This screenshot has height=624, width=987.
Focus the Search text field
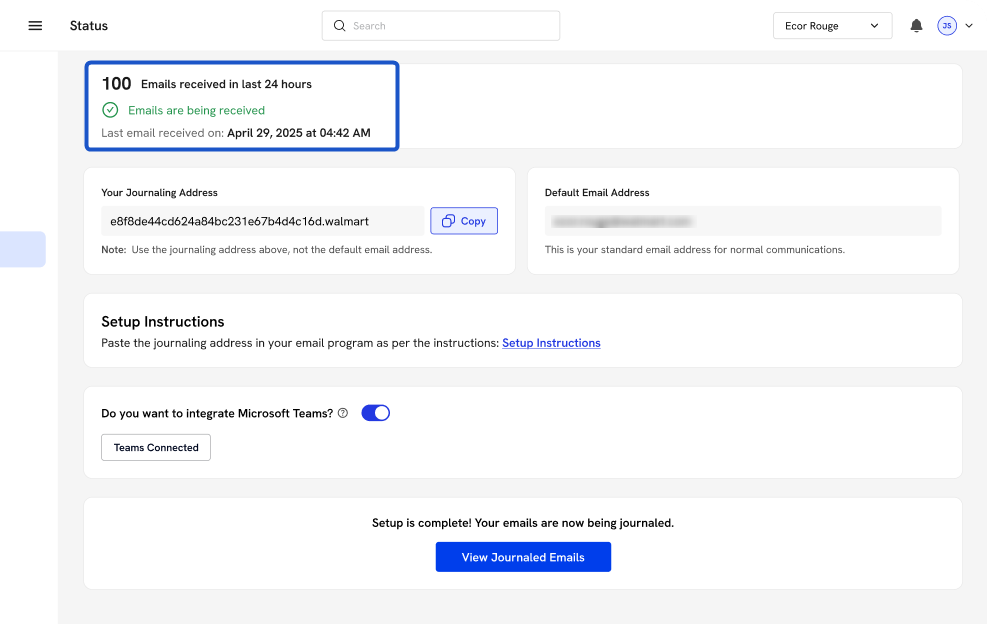coord(450,26)
